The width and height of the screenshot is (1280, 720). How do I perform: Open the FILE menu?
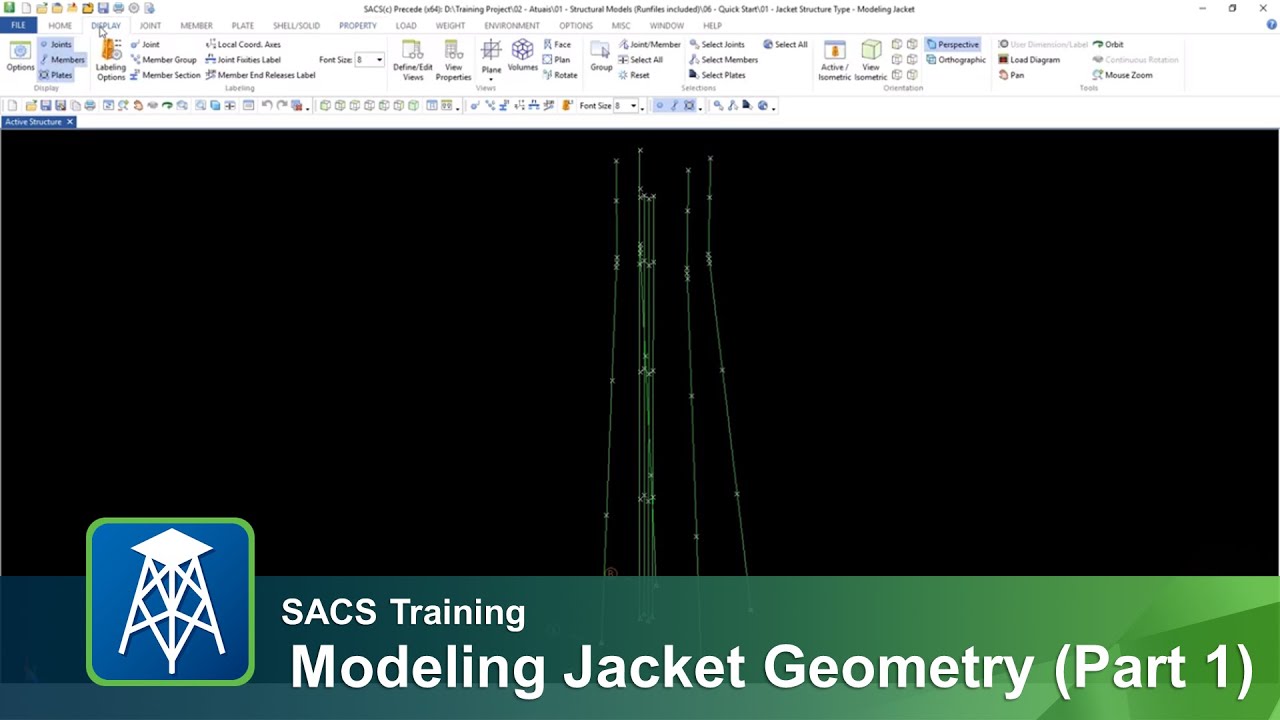tap(18, 25)
